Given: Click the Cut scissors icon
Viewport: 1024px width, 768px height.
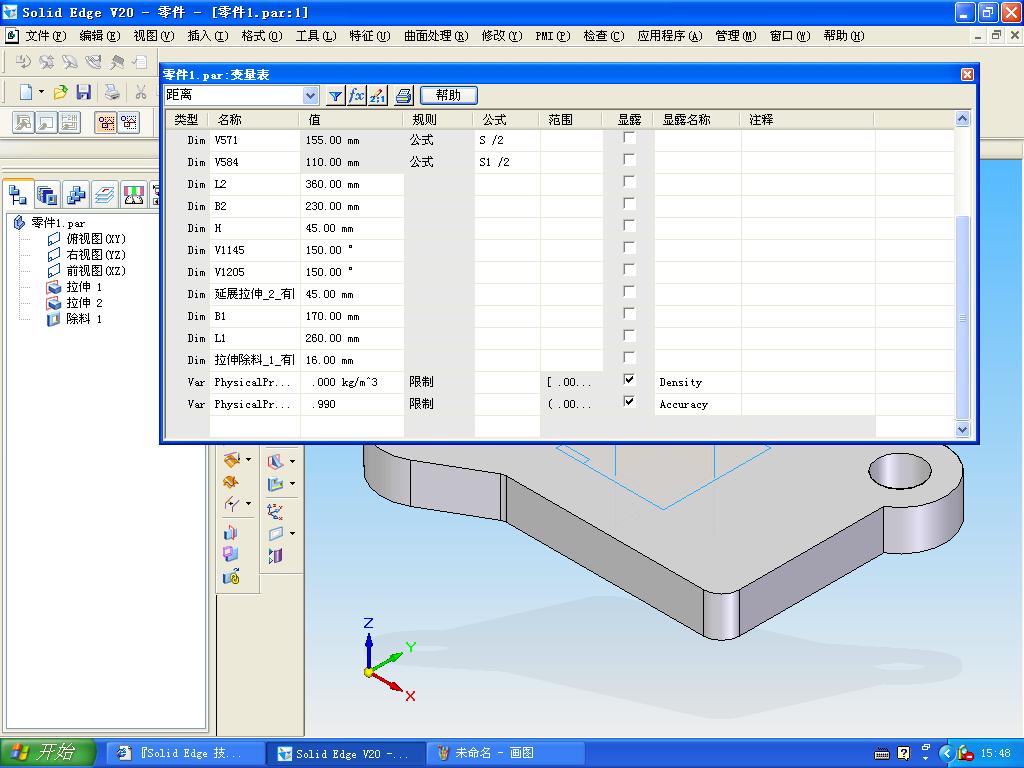Looking at the screenshot, I should pos(140,92).
